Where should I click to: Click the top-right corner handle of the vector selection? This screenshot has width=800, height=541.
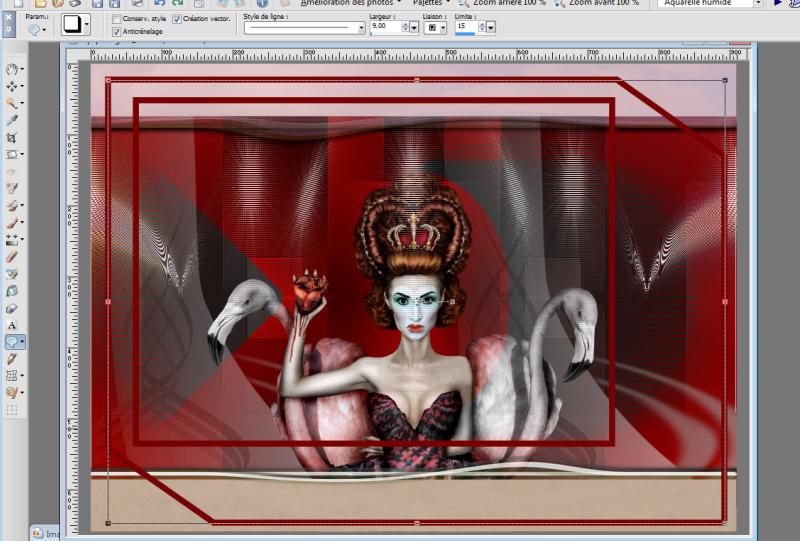[x=725, y=80]
